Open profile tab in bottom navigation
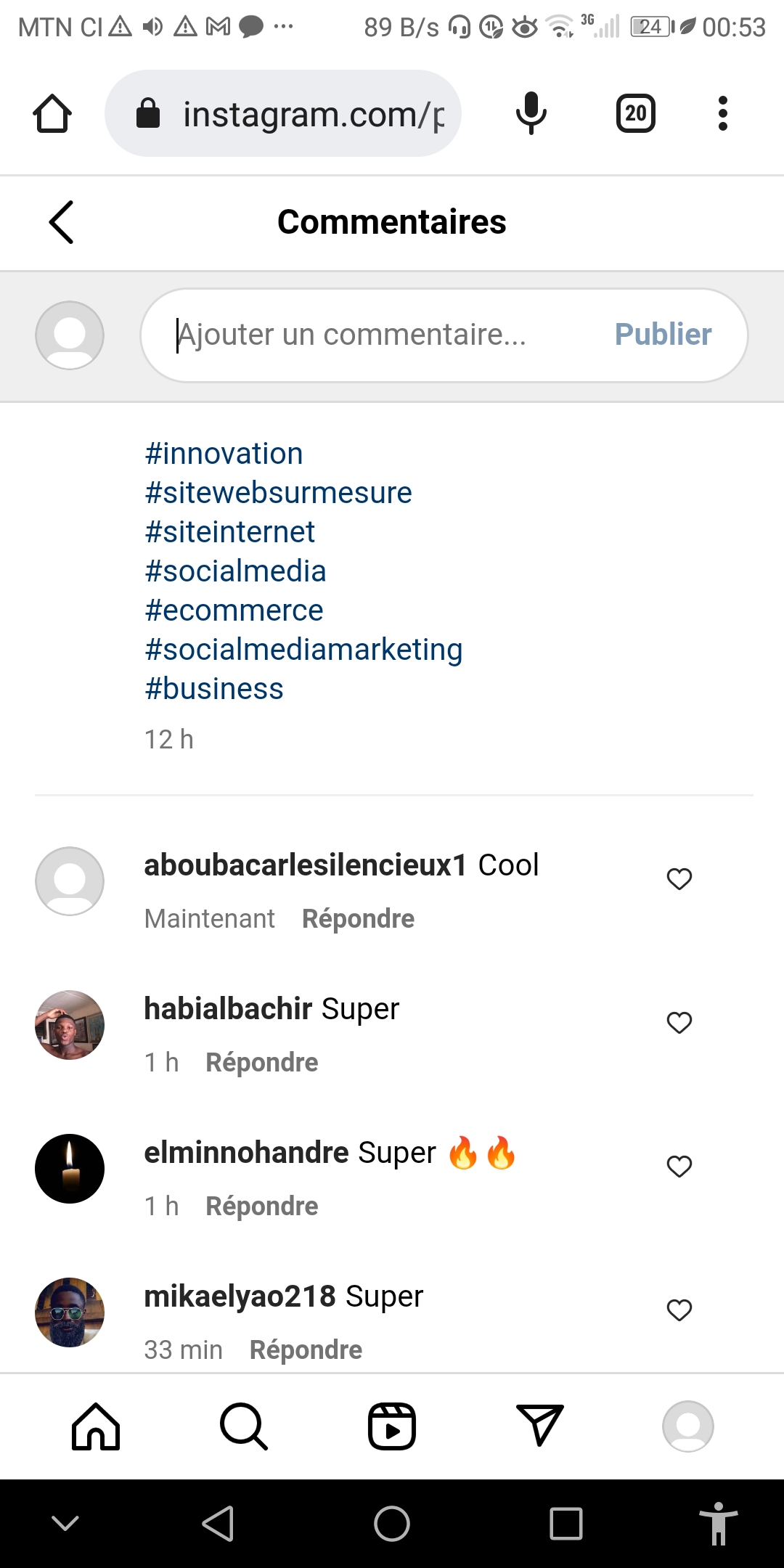The width and height of the screenshot is (784, 1568). point(688,1426)
